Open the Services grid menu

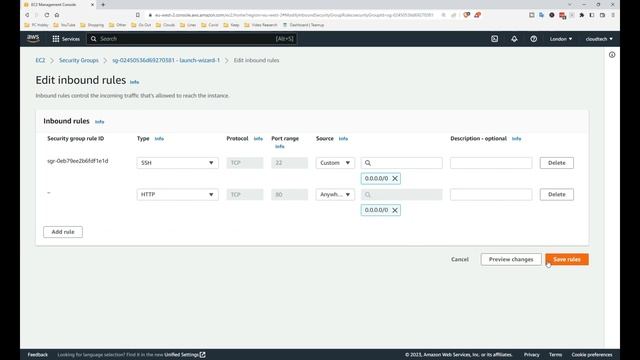[x=66, y=39]
